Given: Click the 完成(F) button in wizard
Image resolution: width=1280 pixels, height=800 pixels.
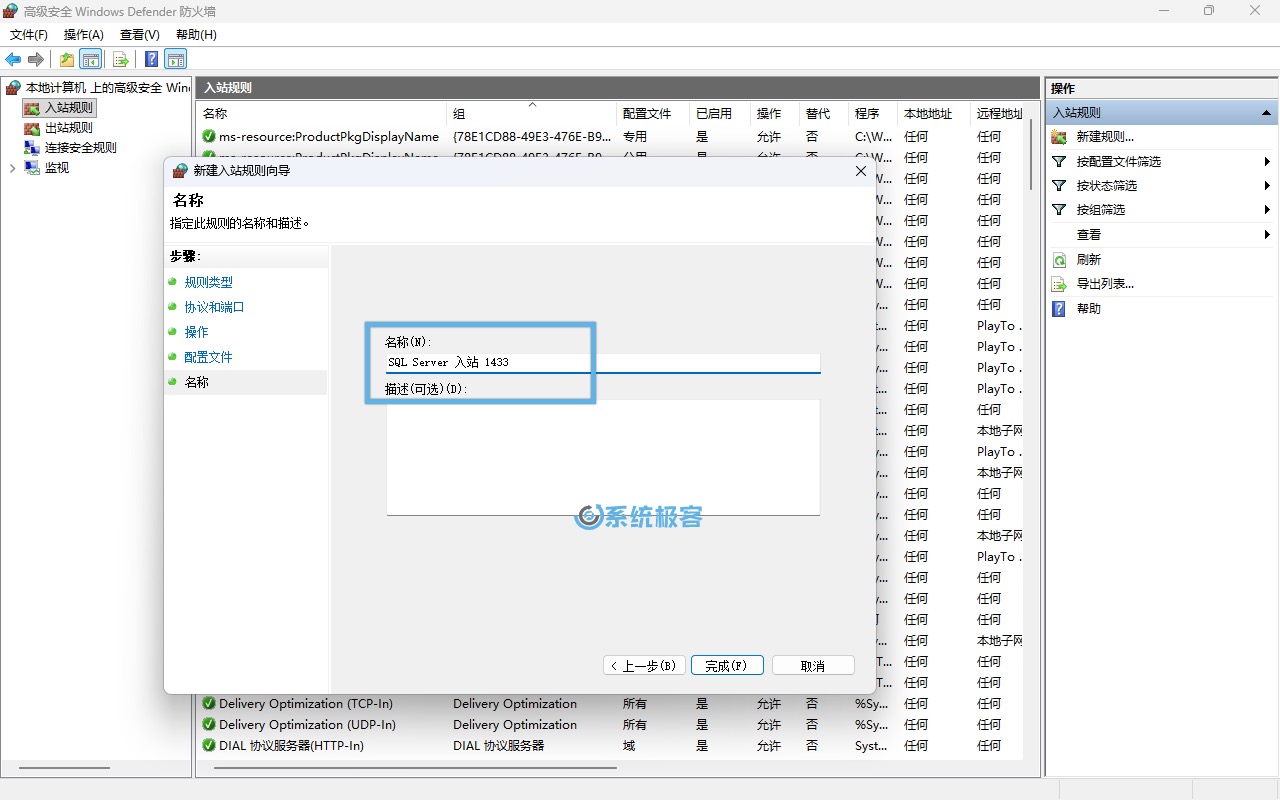Looking at the screenshot, I should (727, 666).
